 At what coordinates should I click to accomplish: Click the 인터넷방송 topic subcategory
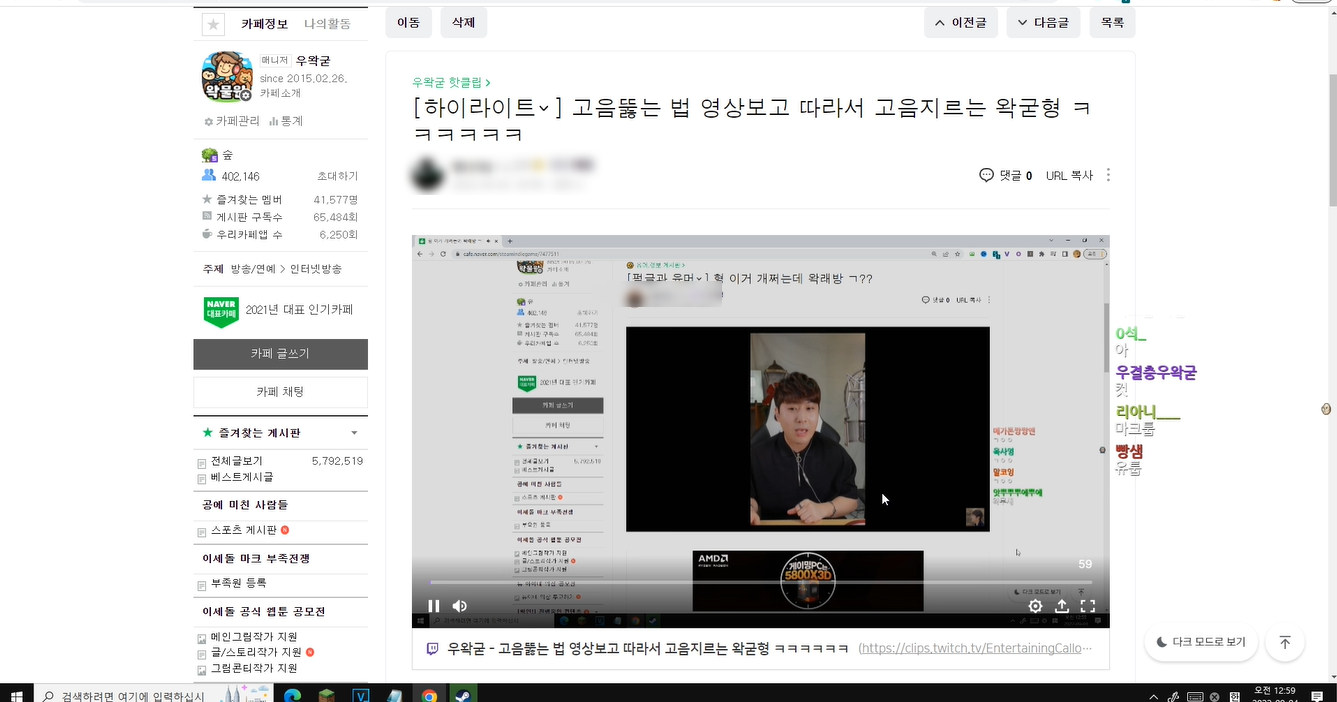pyautogui.click(x=314, y=269)
